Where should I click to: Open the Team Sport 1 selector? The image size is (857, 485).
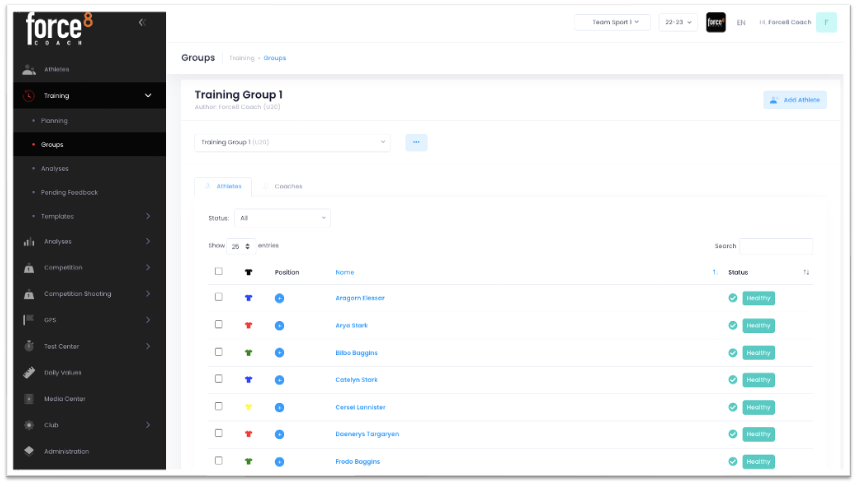click(613, 22)
